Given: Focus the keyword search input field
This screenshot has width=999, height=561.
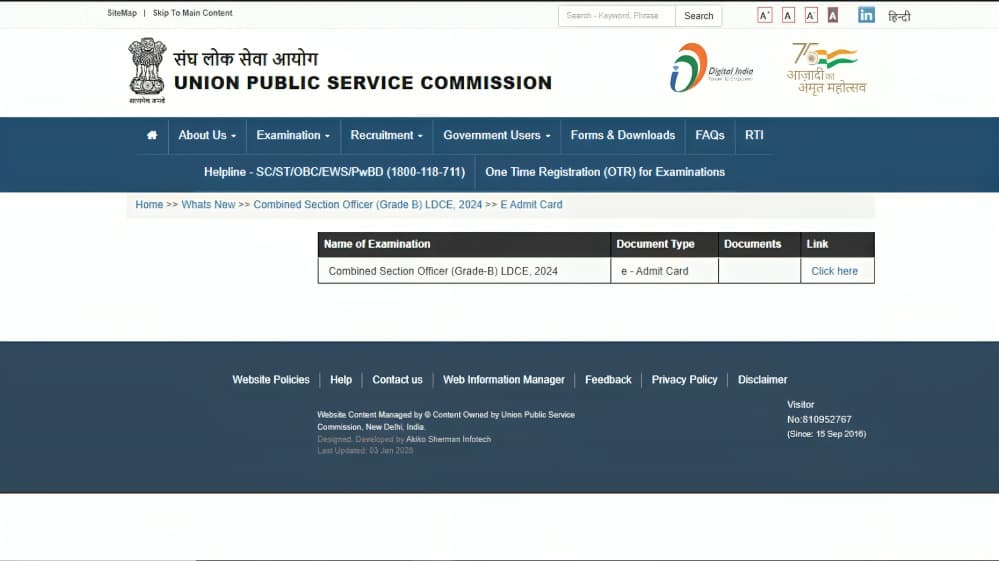Looking at the screenshot, I should pyautogui.click(x=617, y=16).
